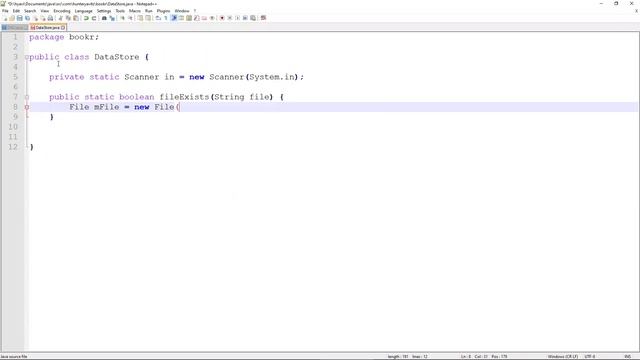Click line number 12 in margin

[x=13, y=147]
